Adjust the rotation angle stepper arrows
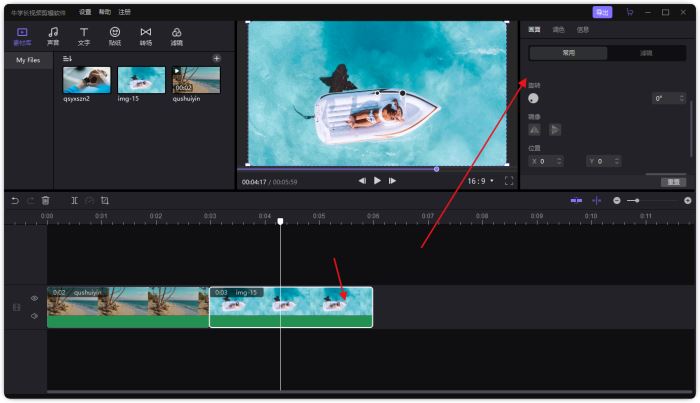The height and width of the screenshot is (403, 700). [682, 98]
